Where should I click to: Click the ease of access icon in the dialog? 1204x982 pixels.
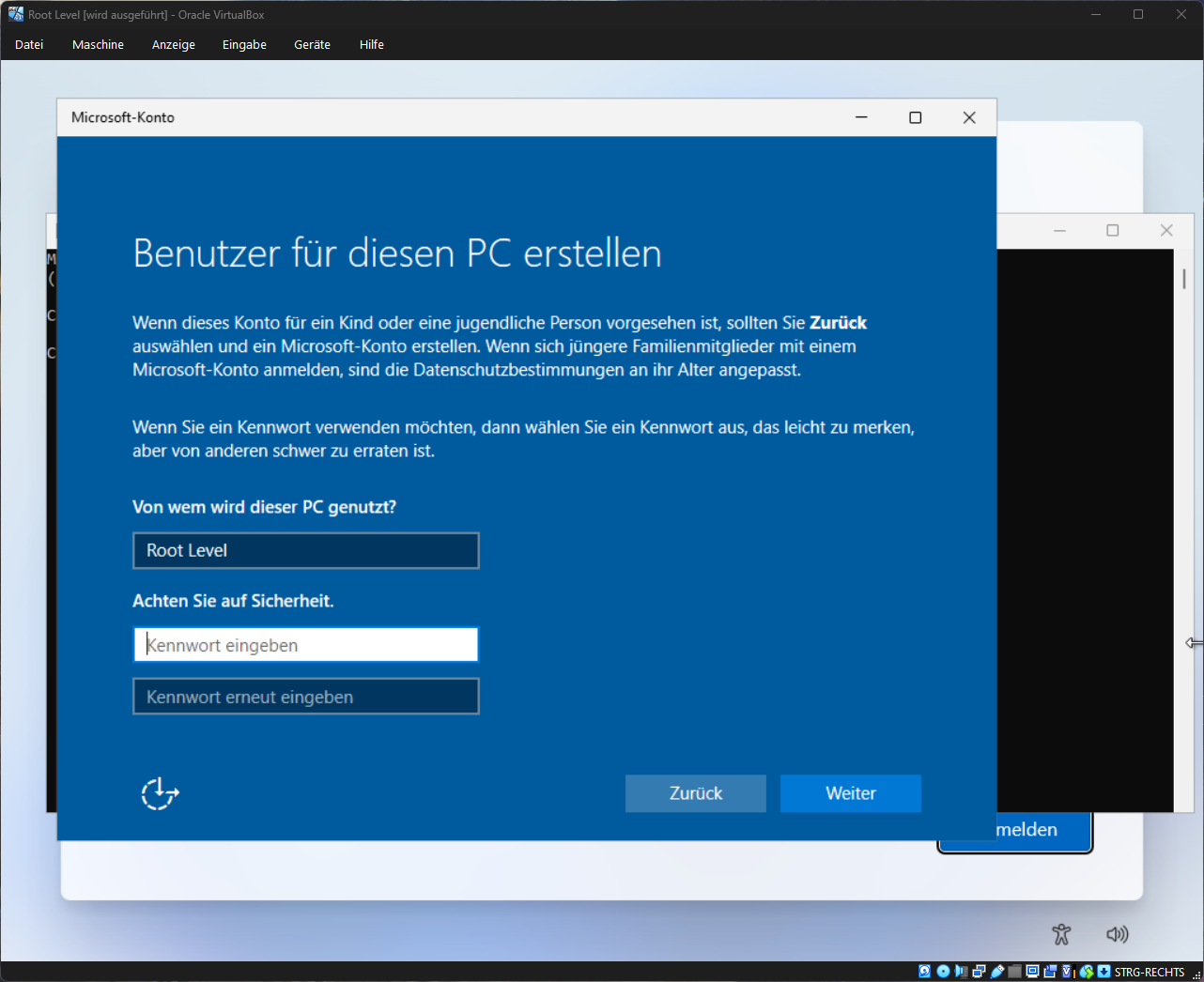tap(160, 793)
